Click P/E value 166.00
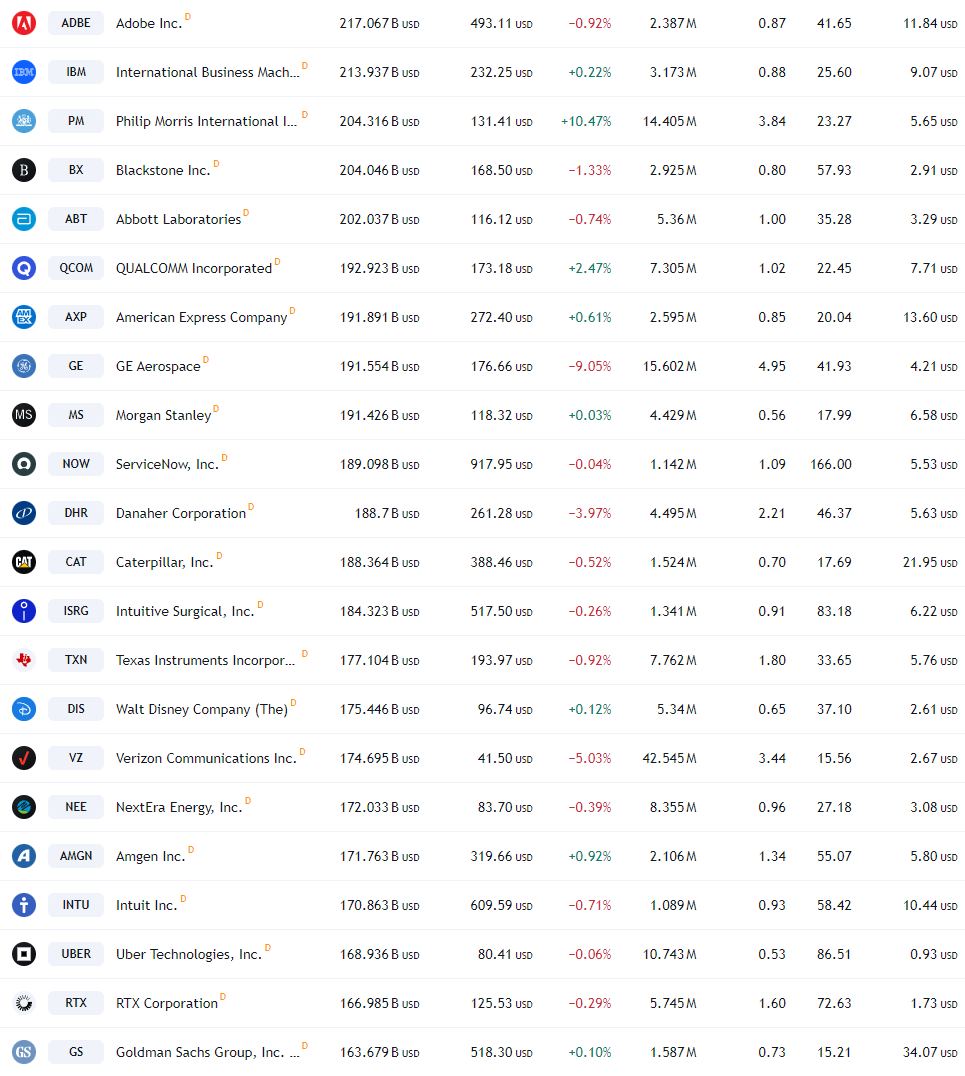 click(831, 465)
